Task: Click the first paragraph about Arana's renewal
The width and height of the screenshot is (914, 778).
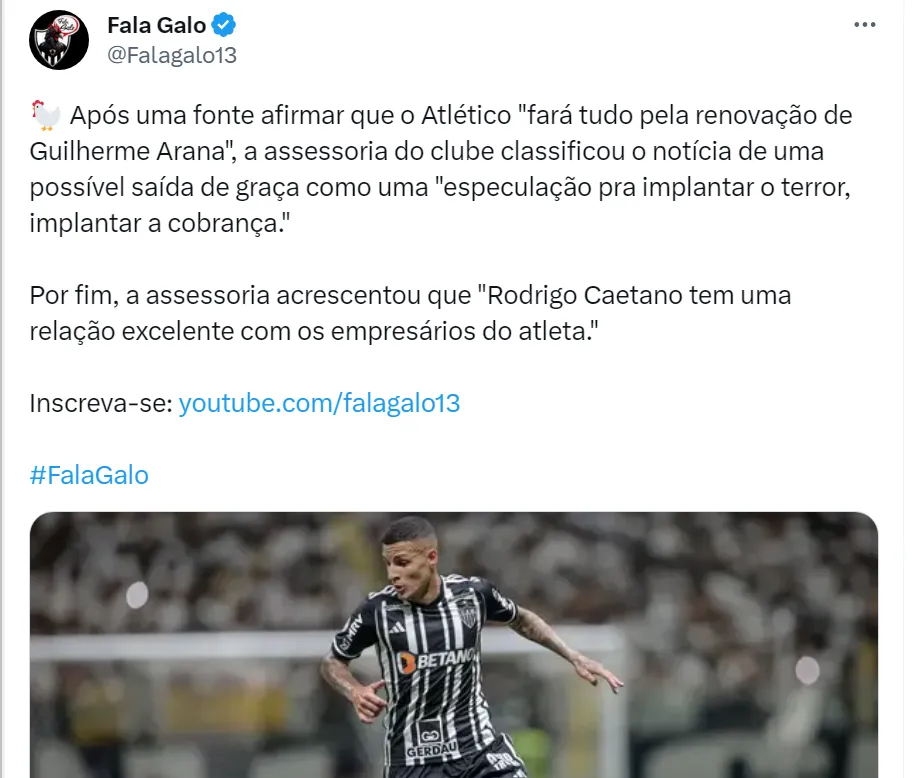Action: (441, 169)
